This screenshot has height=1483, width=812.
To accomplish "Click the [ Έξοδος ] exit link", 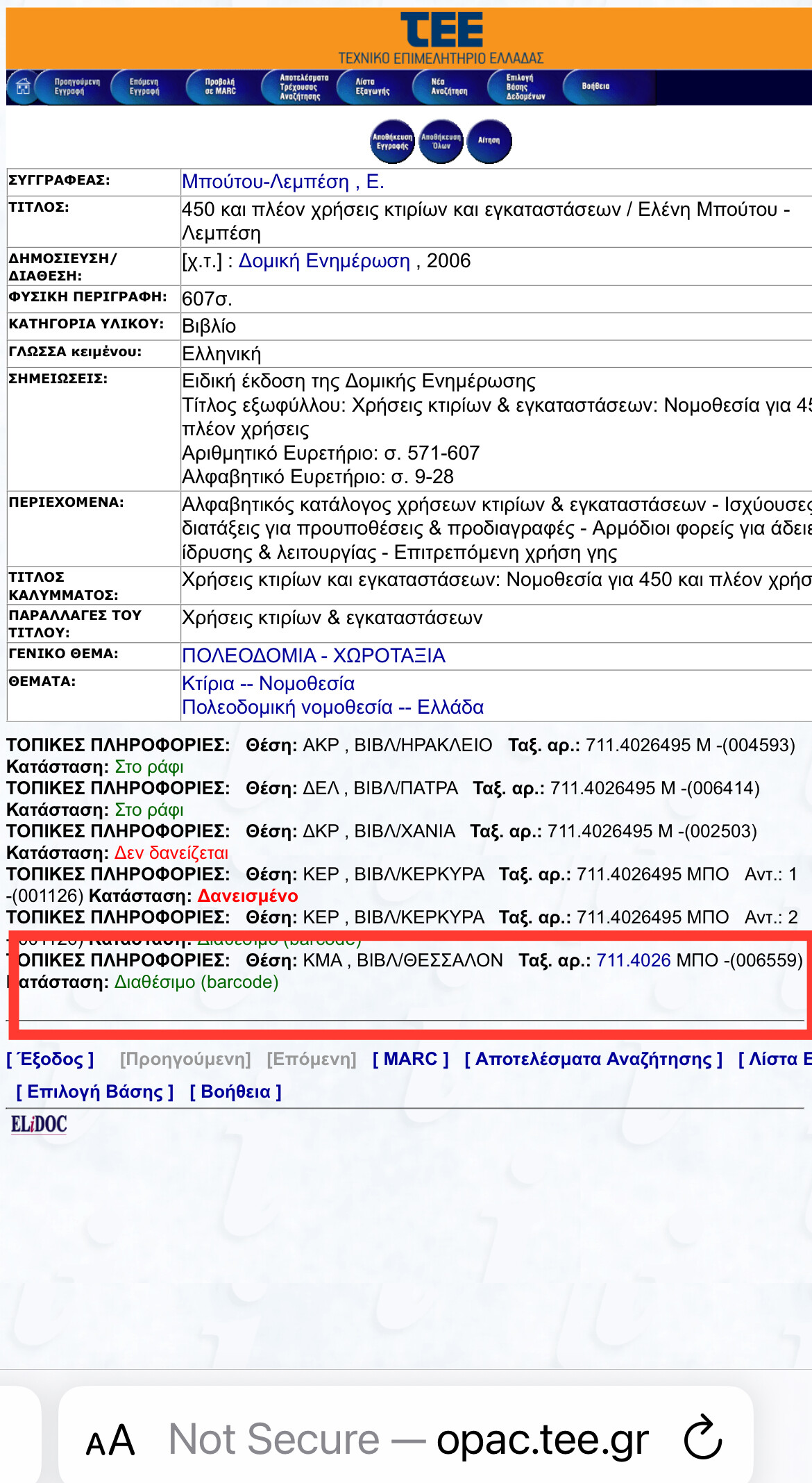I will pyautogui.click(x=50, y=1059).
